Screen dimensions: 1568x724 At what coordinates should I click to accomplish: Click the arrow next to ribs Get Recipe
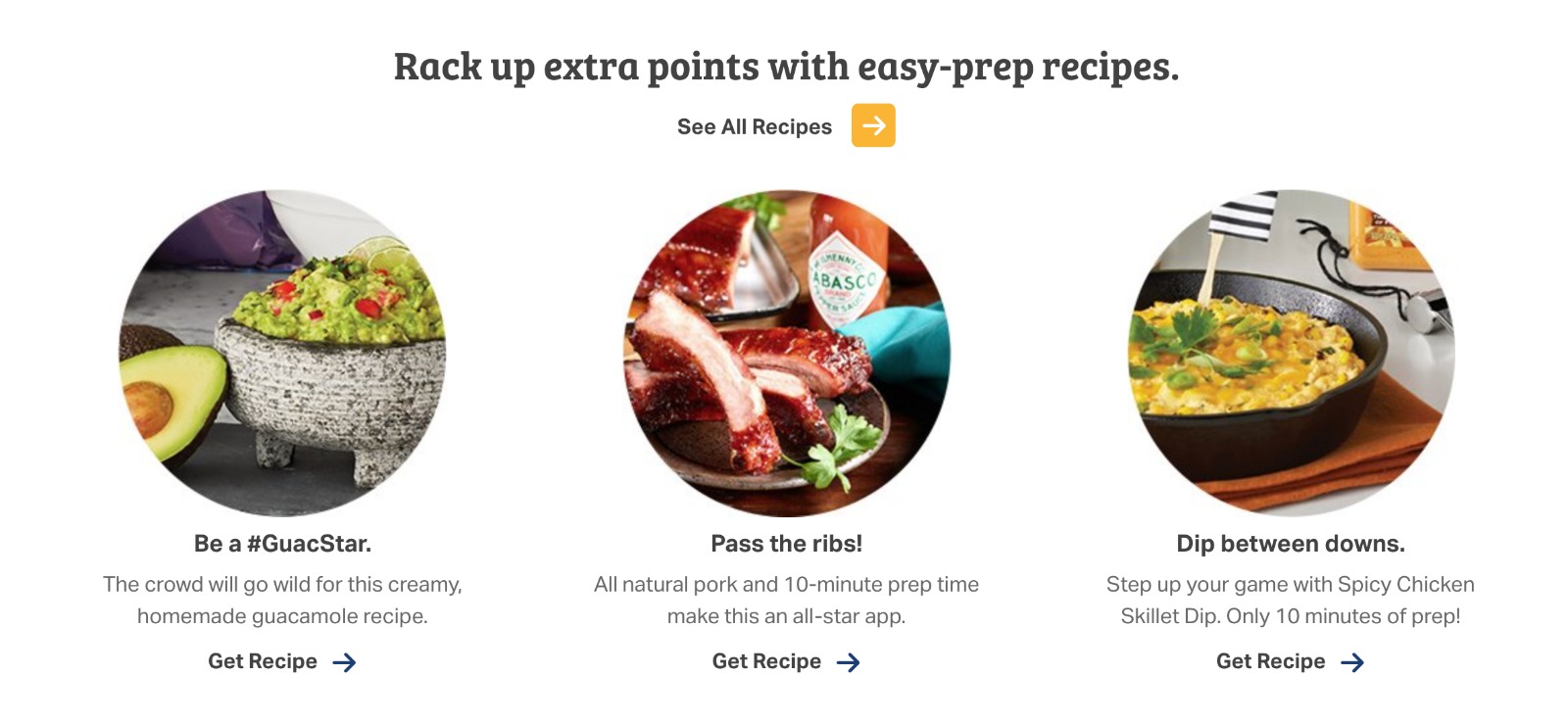[x=849, y=663]
